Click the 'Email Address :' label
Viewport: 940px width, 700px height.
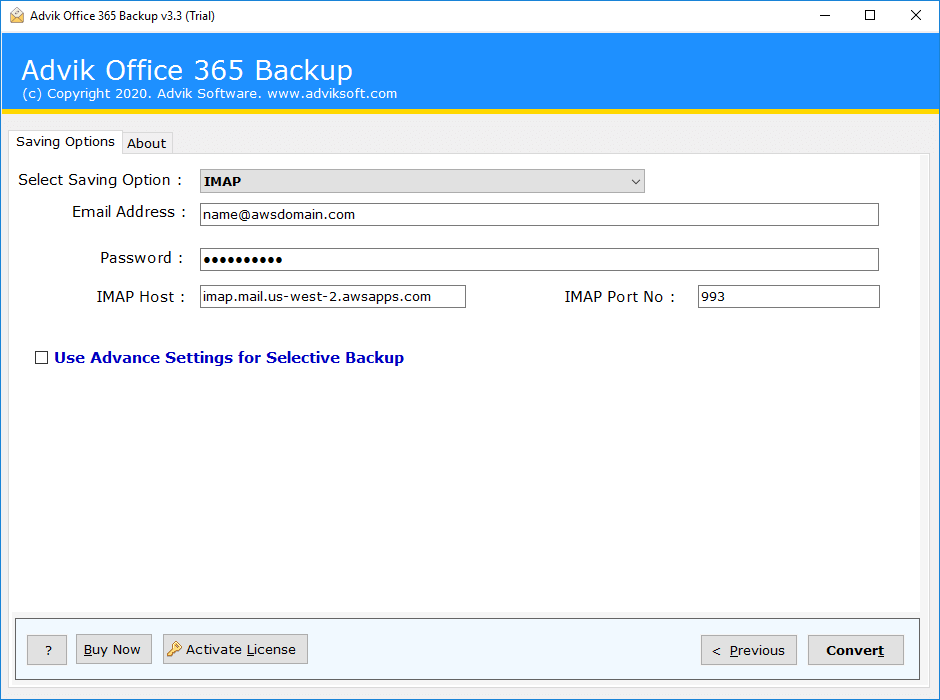(129, 212)
